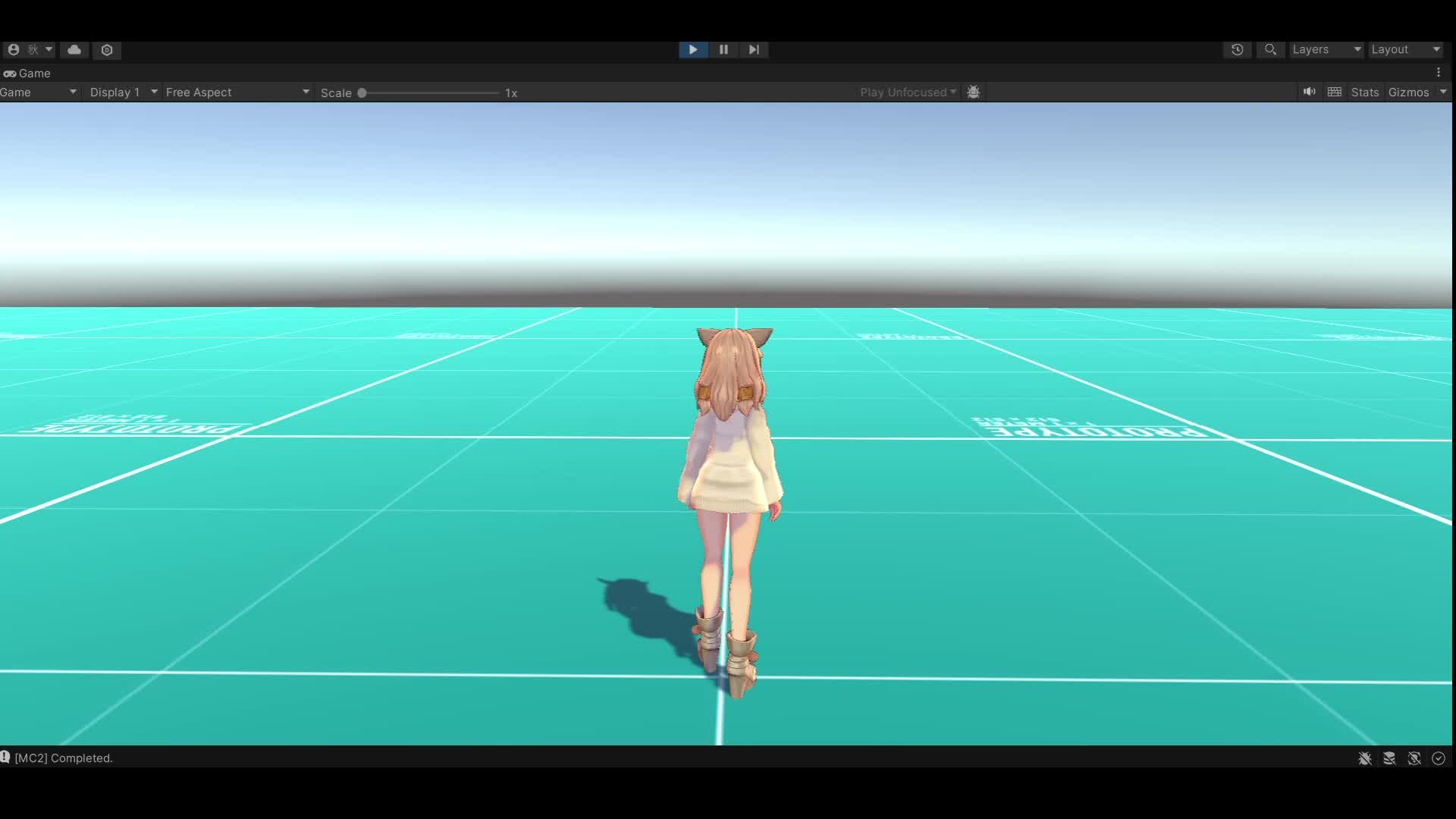Mute audio in the Game view

pyautogui.click(x=1309, y=92)
